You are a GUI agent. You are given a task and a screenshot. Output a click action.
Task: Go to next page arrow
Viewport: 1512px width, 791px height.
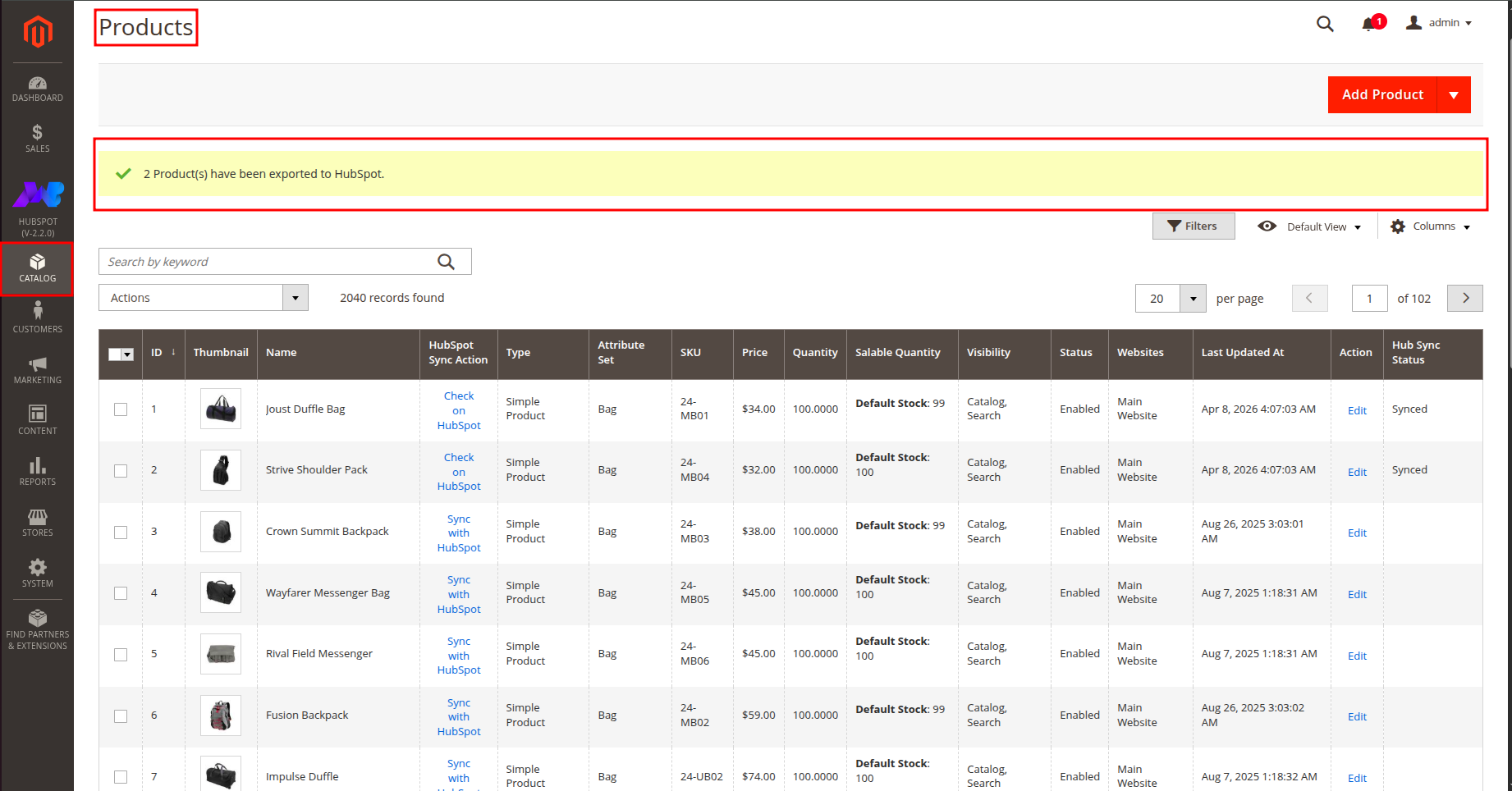click(x=1464, y=299)
